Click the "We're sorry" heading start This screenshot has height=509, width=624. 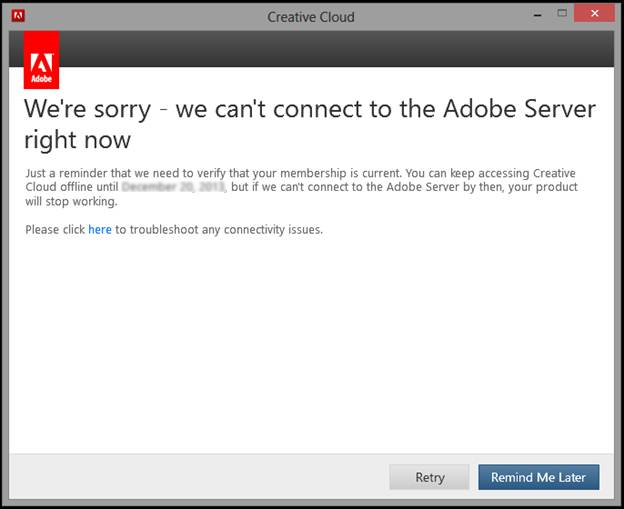[x=84, y=109]
